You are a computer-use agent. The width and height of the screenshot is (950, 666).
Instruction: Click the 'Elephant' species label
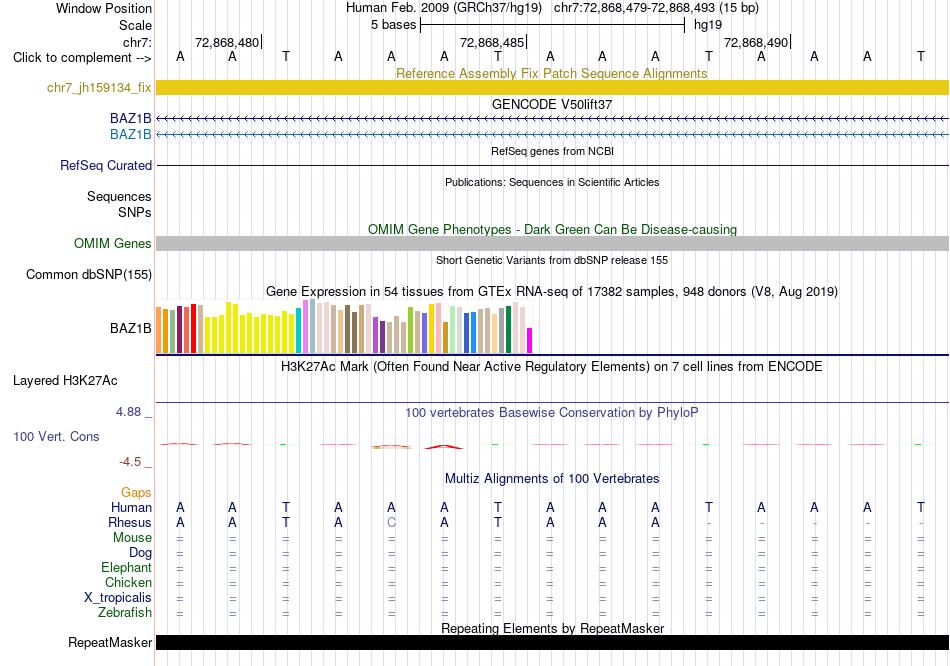click(x=126, y=567)
